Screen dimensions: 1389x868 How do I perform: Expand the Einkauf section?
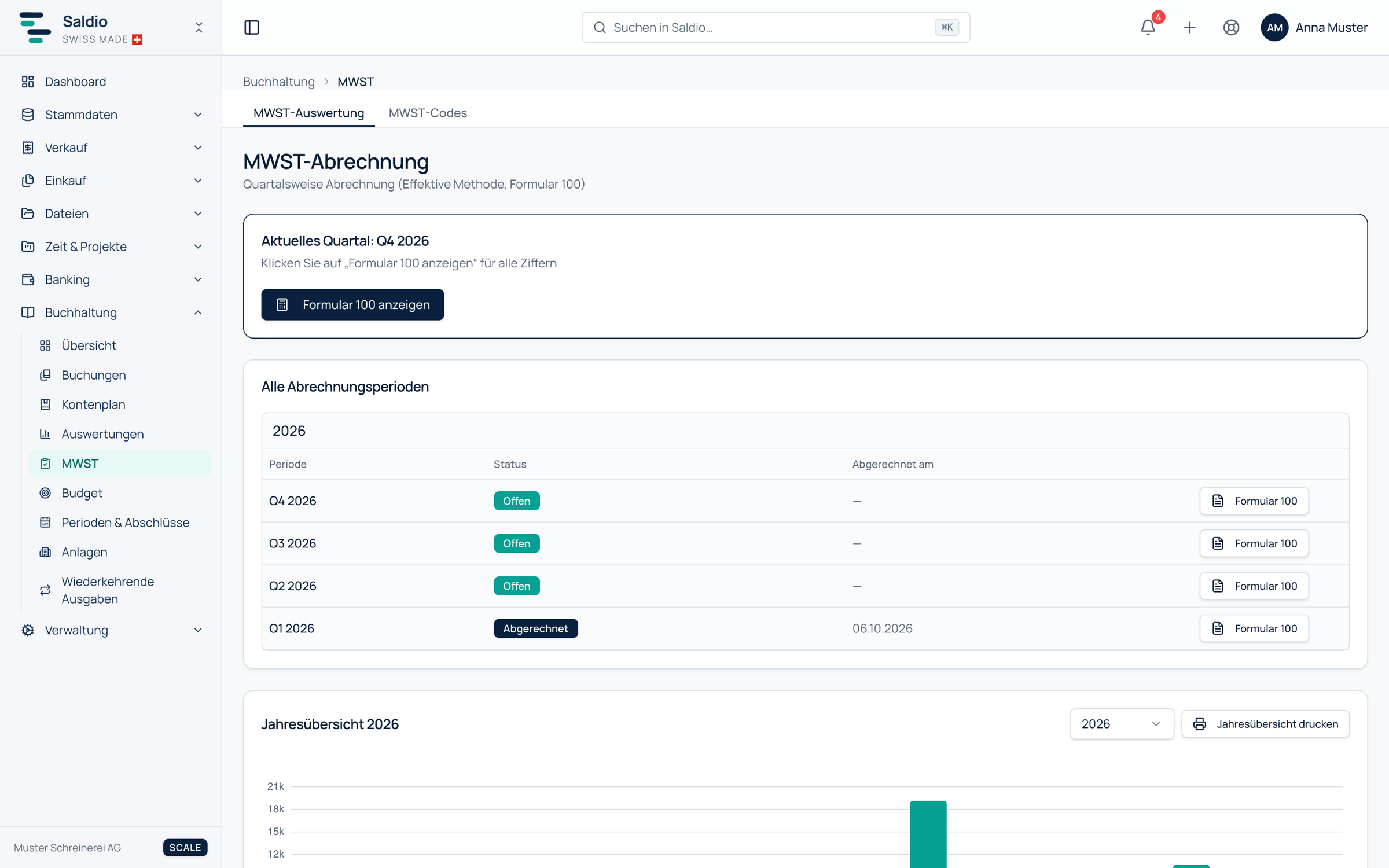[x=111, y=181]
